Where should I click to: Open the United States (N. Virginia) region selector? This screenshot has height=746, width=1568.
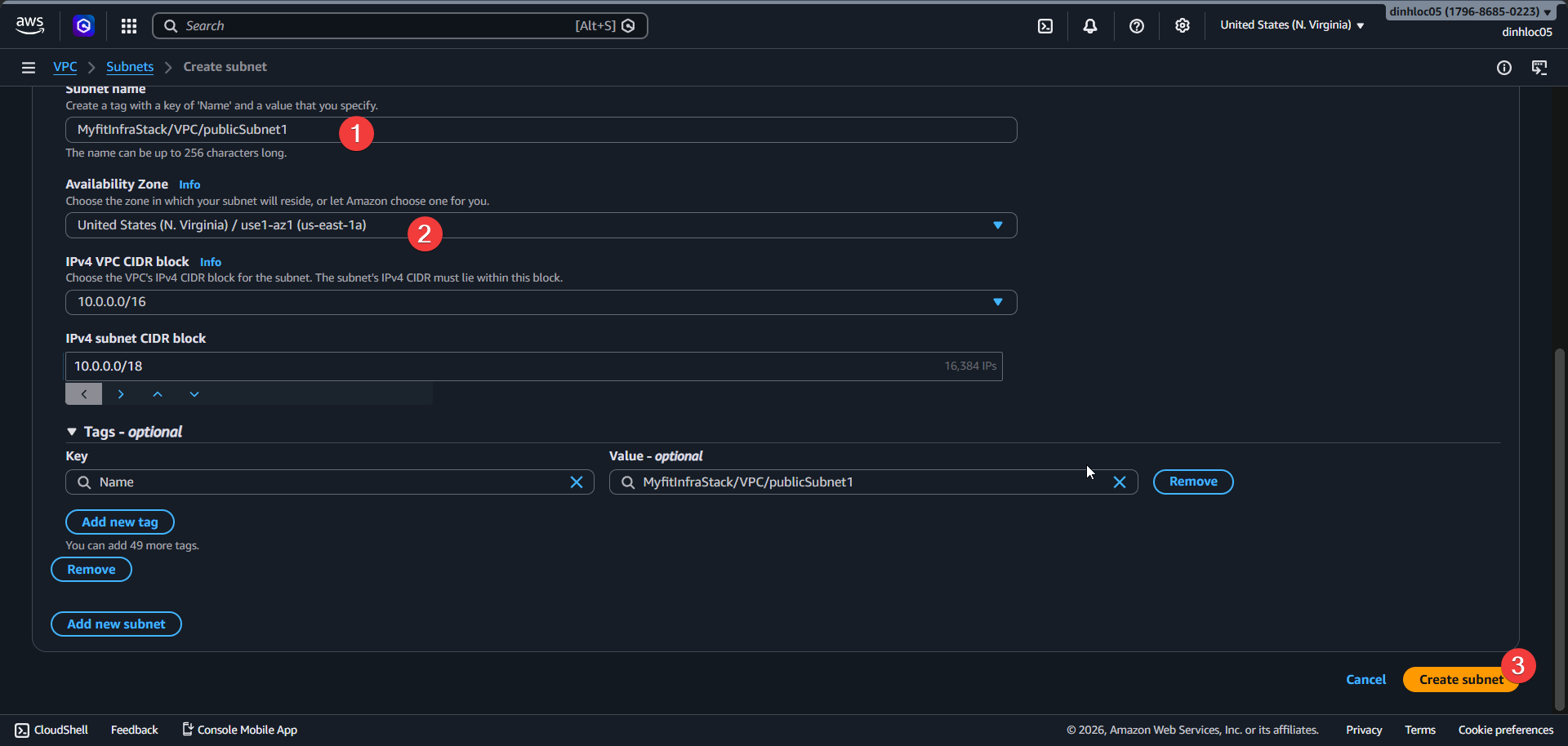coord(1291,25)
